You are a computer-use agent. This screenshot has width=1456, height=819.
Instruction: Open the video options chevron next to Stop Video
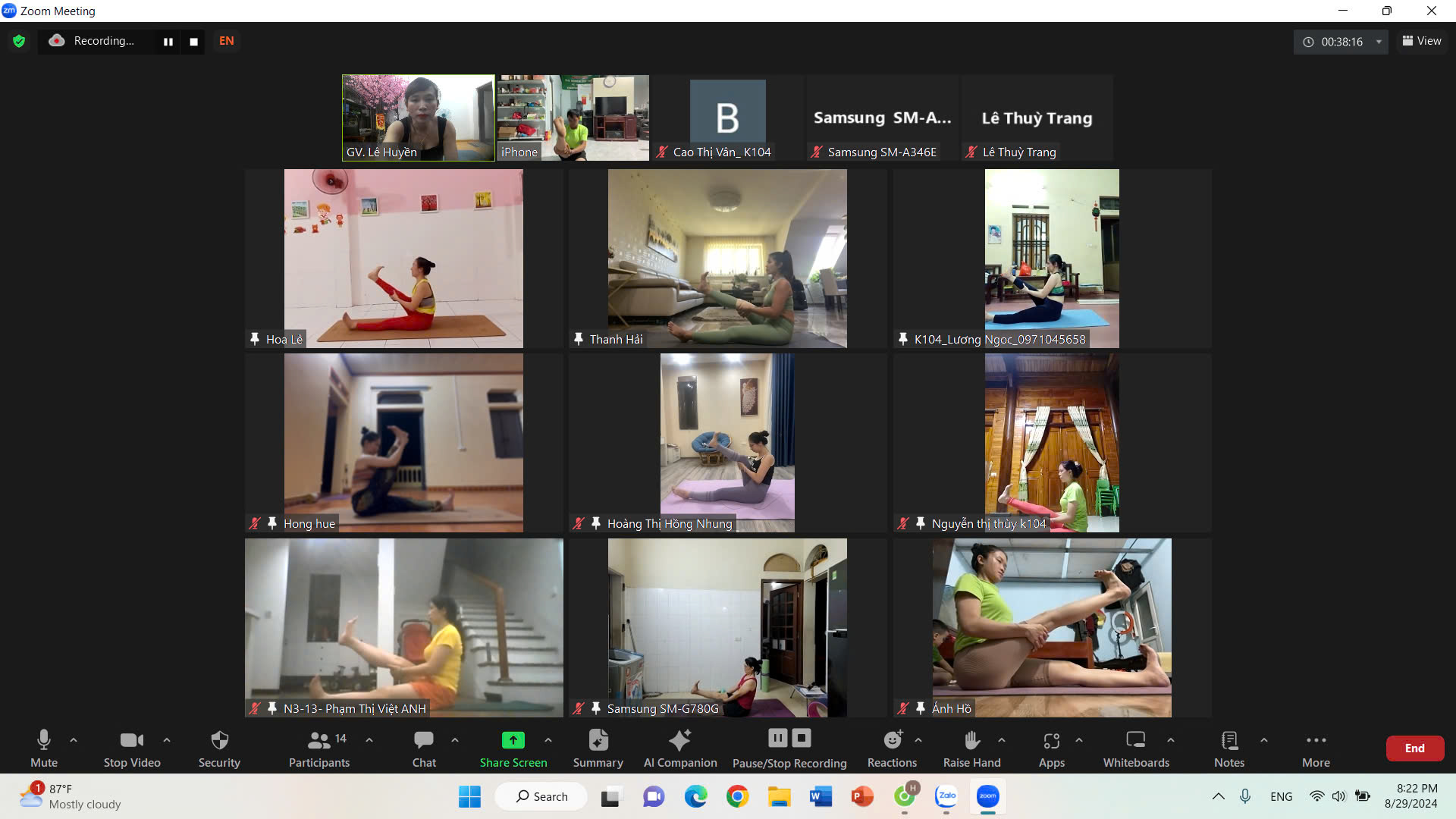point(166,741)
